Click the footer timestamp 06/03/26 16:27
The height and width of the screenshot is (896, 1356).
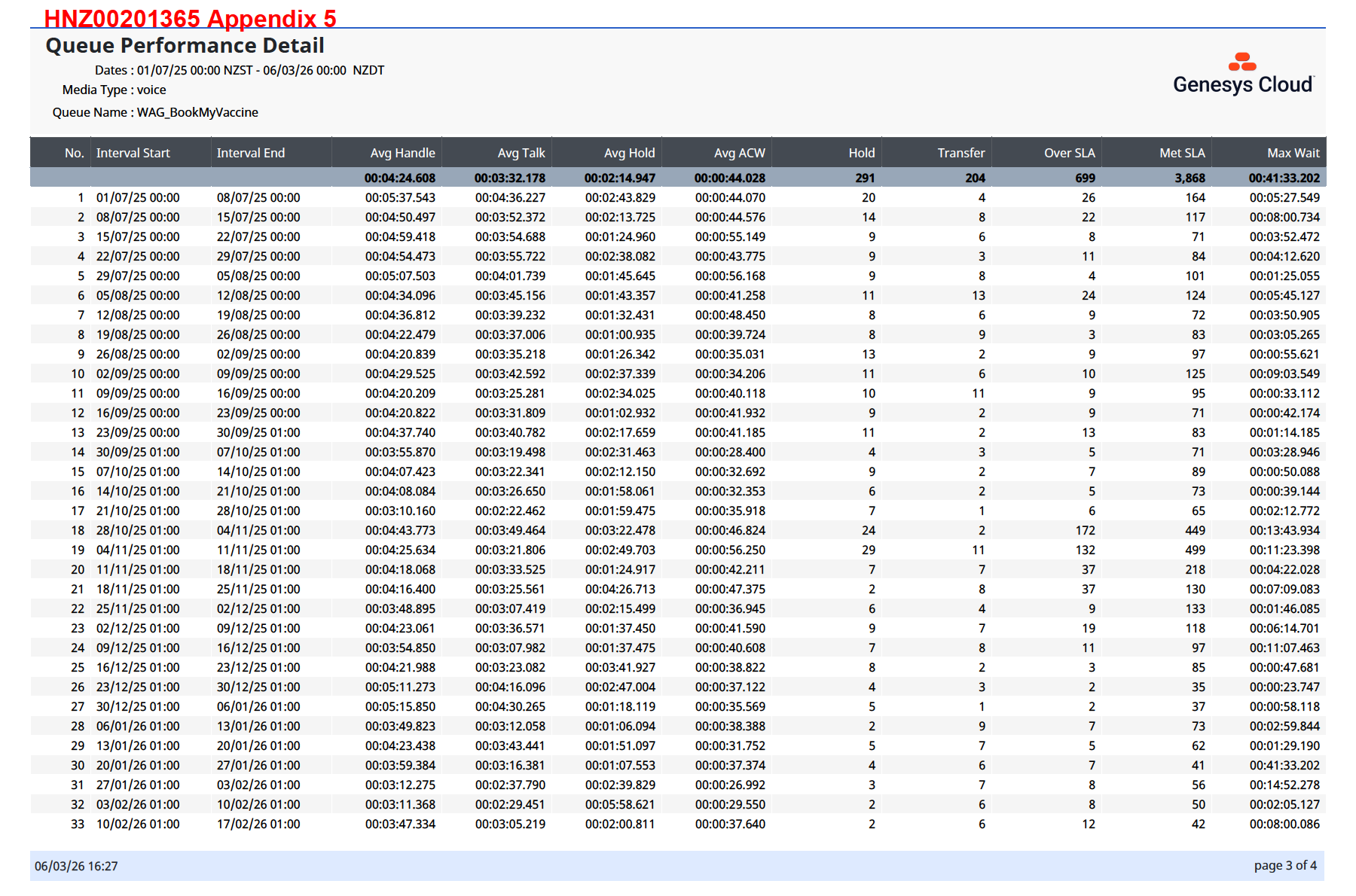[x=76, y=866]
